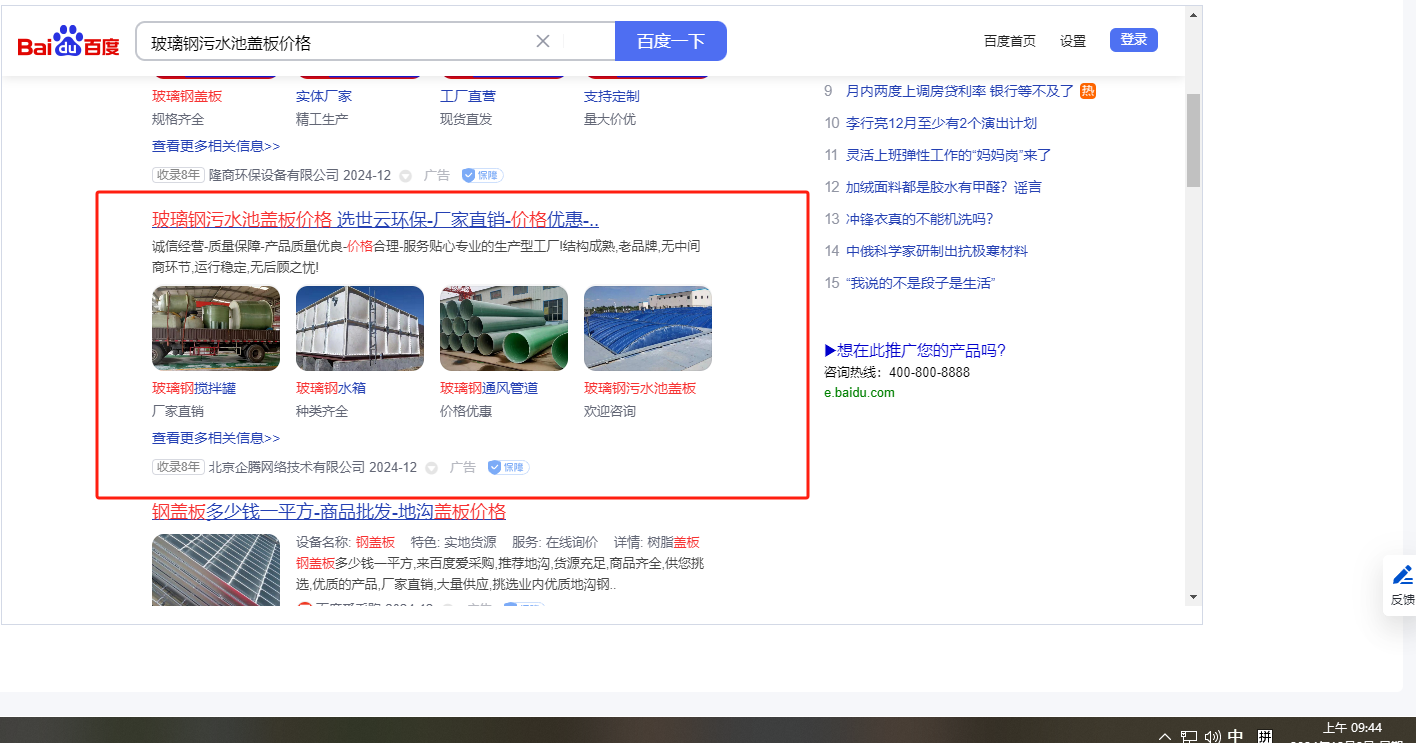Click hotline text 咨询热线：400-800-8888
The height and width of the screenshot is (743, 1416).
tap(897, 372)
